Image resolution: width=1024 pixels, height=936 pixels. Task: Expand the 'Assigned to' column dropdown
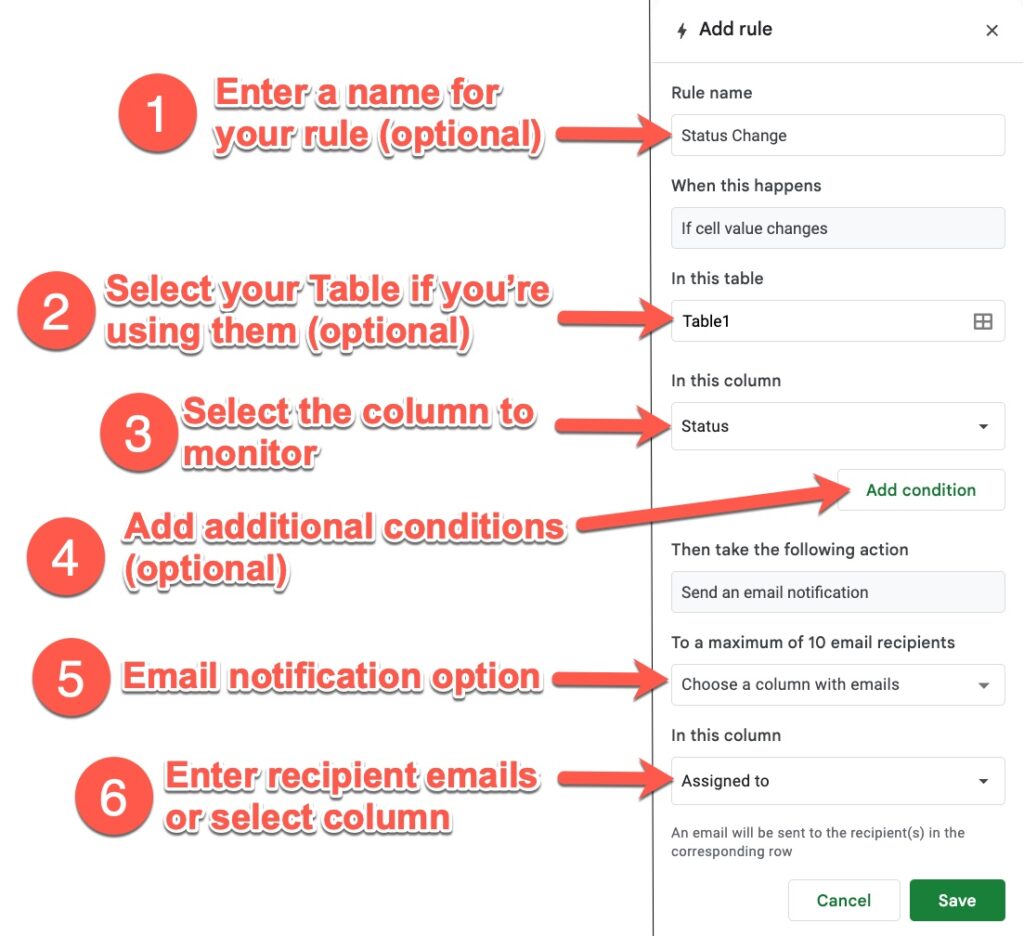[837, 781]
